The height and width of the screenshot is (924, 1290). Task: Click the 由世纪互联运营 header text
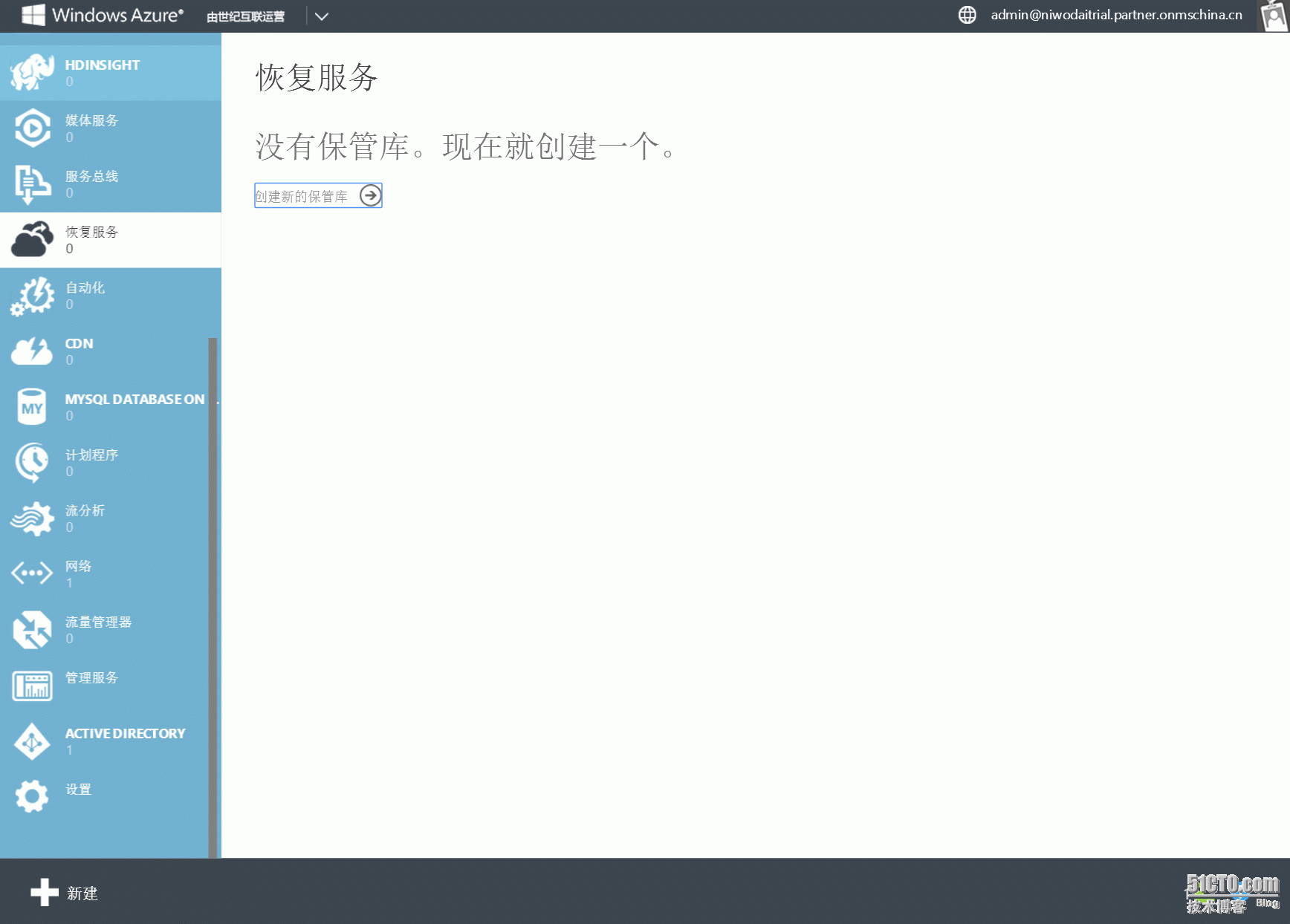click(246, 16)
